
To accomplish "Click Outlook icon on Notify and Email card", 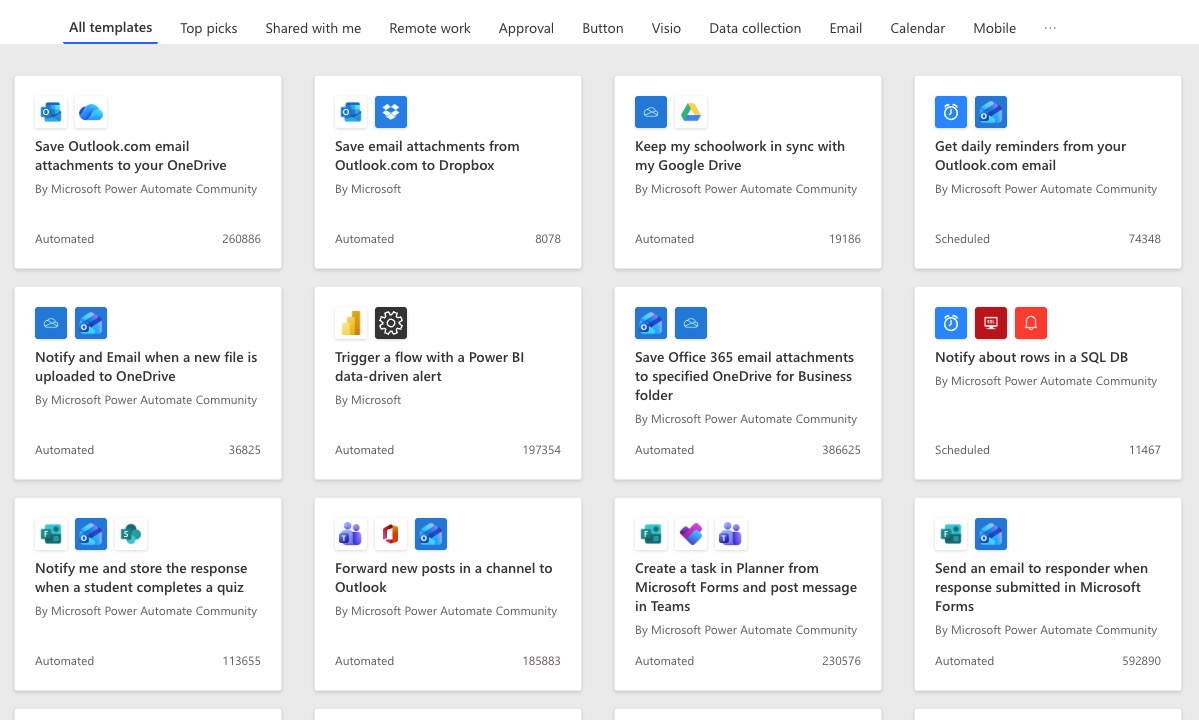I will tap(91, 323).
